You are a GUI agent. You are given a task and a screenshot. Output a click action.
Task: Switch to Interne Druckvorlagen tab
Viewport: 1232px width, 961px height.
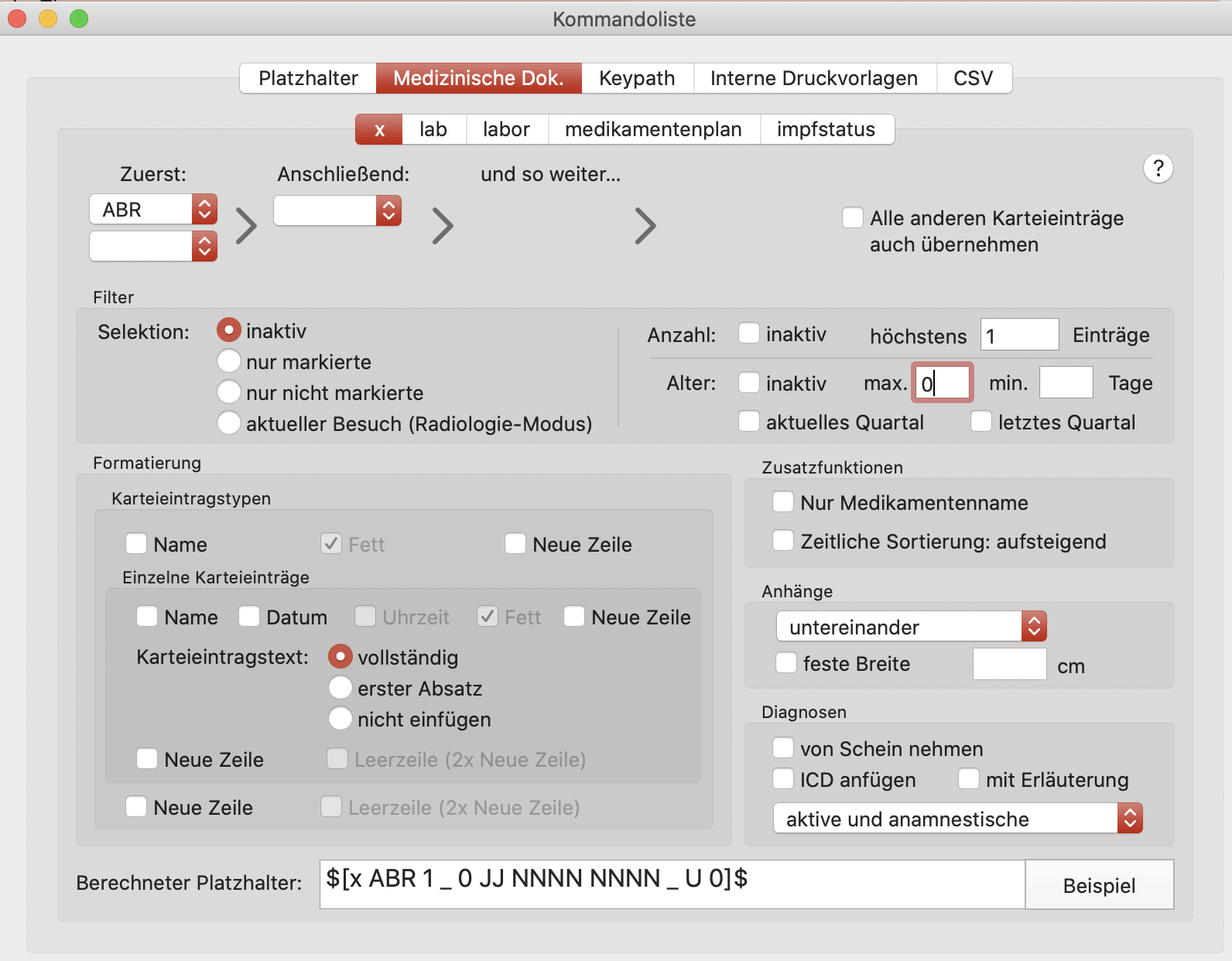[x=814, y=78]
